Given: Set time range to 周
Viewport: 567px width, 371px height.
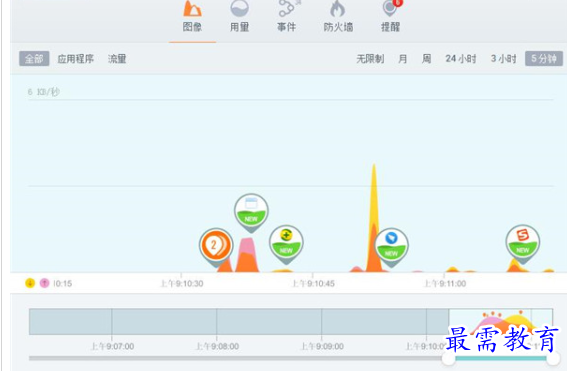Looking at the screenshot, I should tap(426, 59).
